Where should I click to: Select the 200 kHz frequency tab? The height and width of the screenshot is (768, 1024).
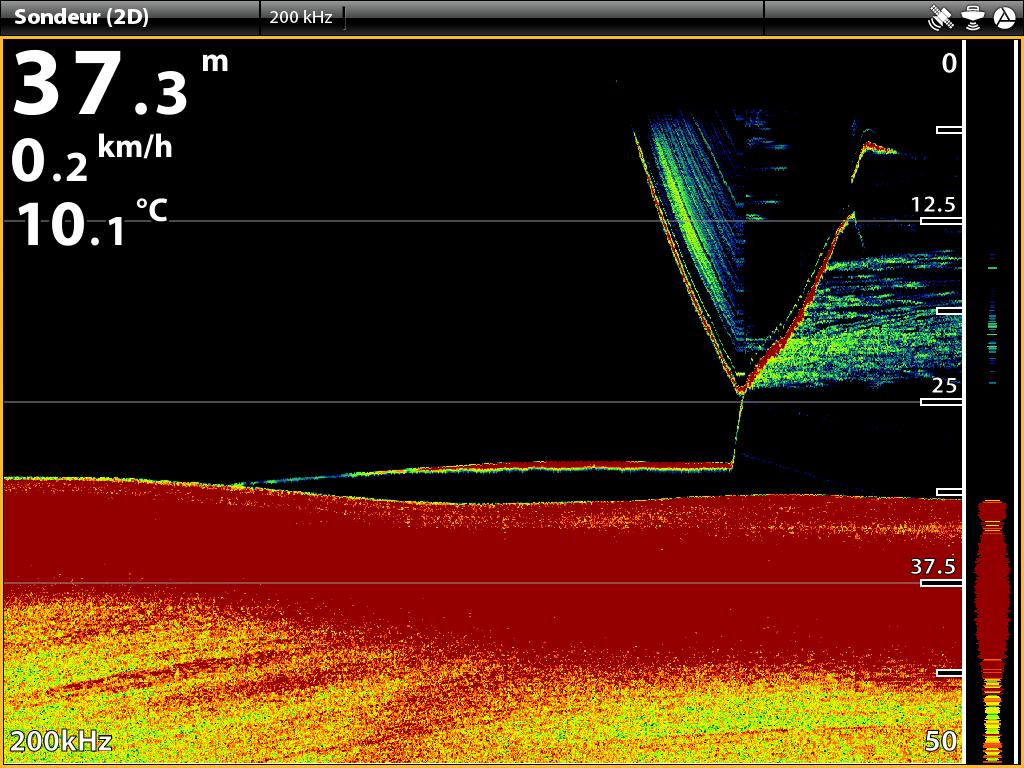pyautogui.click(x=301, y=18)
